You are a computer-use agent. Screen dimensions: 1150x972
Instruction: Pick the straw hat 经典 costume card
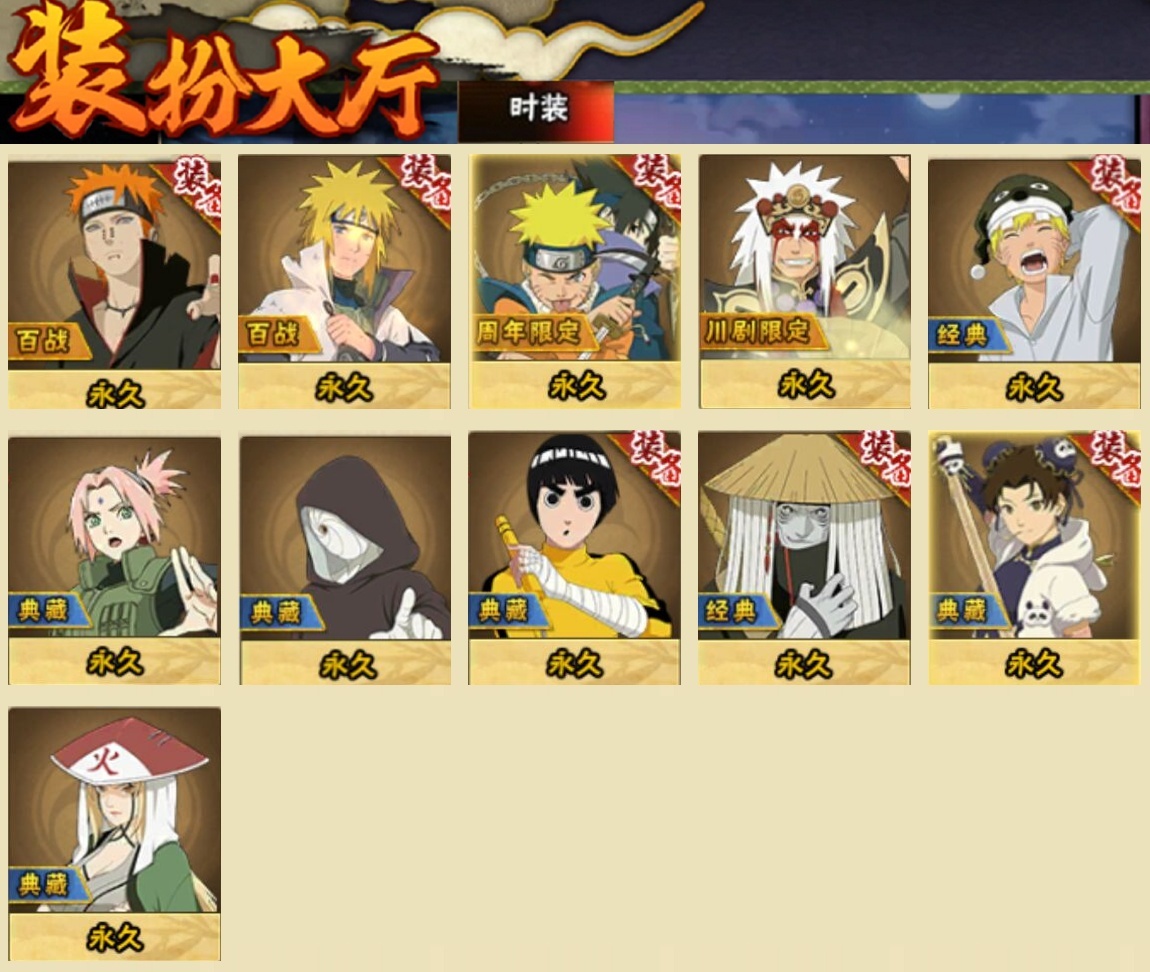point(805,558)
